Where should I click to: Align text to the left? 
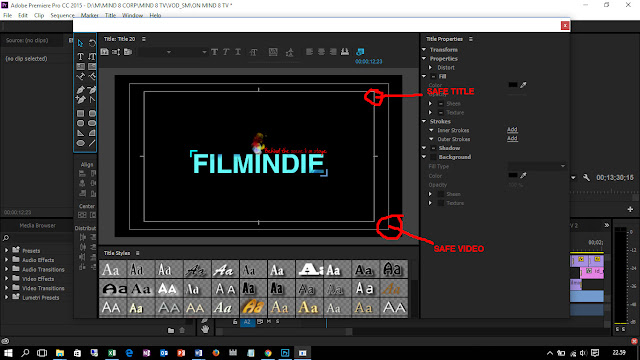click(309, 52)
